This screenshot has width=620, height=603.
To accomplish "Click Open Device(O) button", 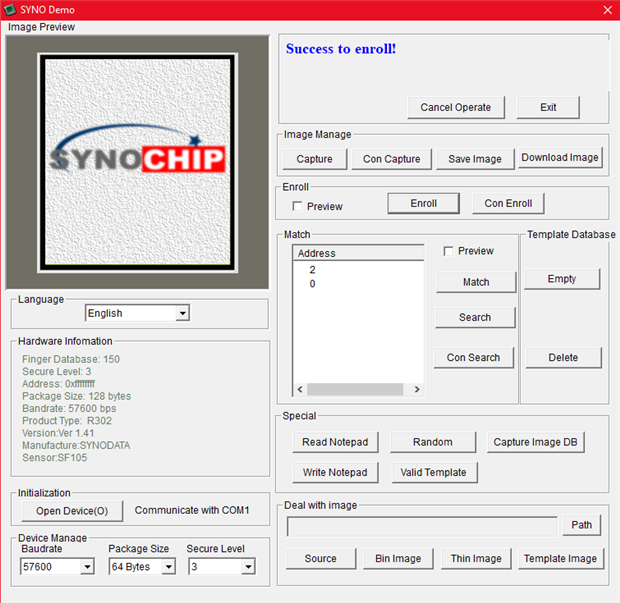I will [72, 511].
